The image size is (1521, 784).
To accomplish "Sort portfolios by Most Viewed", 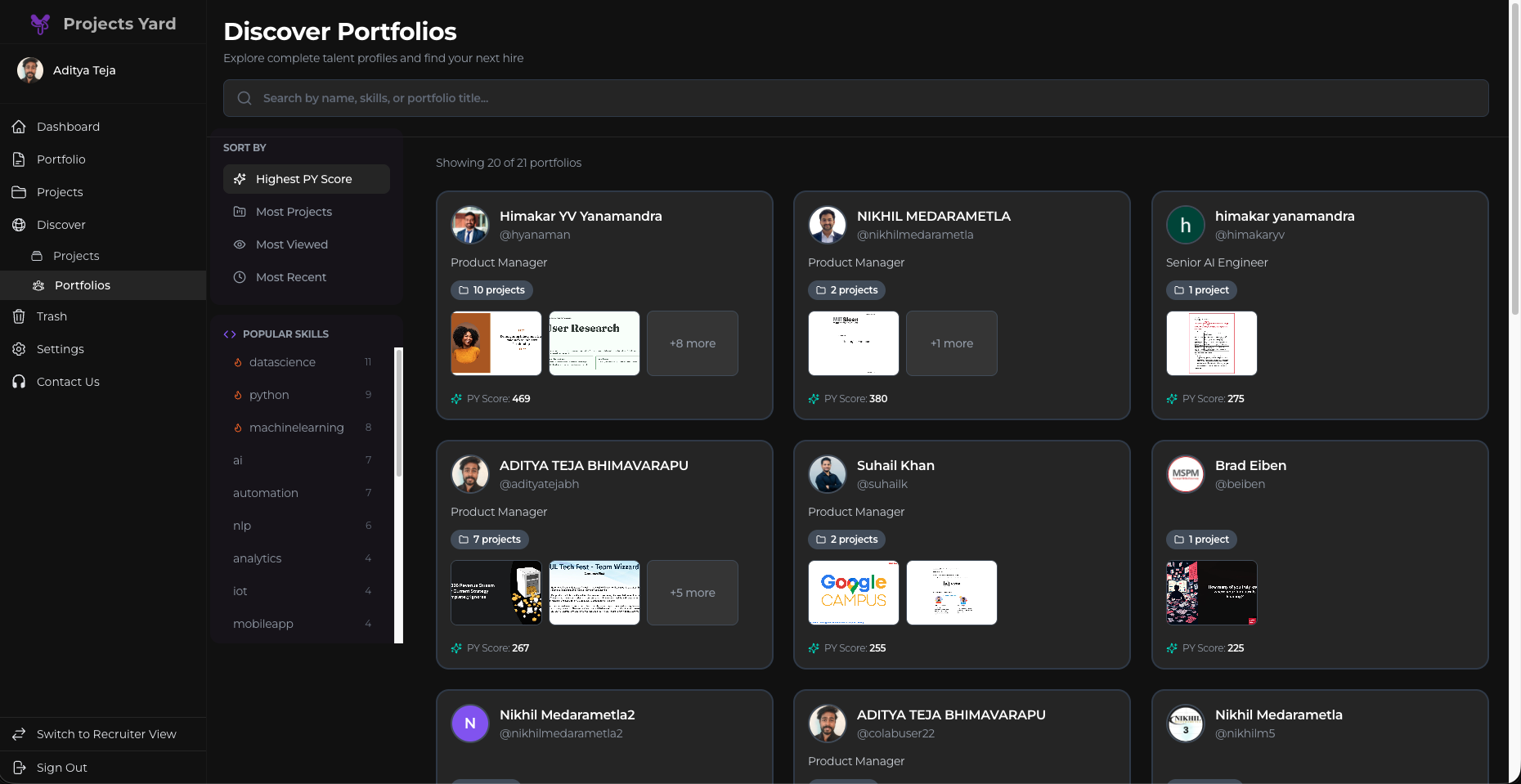I will (307, 244).
